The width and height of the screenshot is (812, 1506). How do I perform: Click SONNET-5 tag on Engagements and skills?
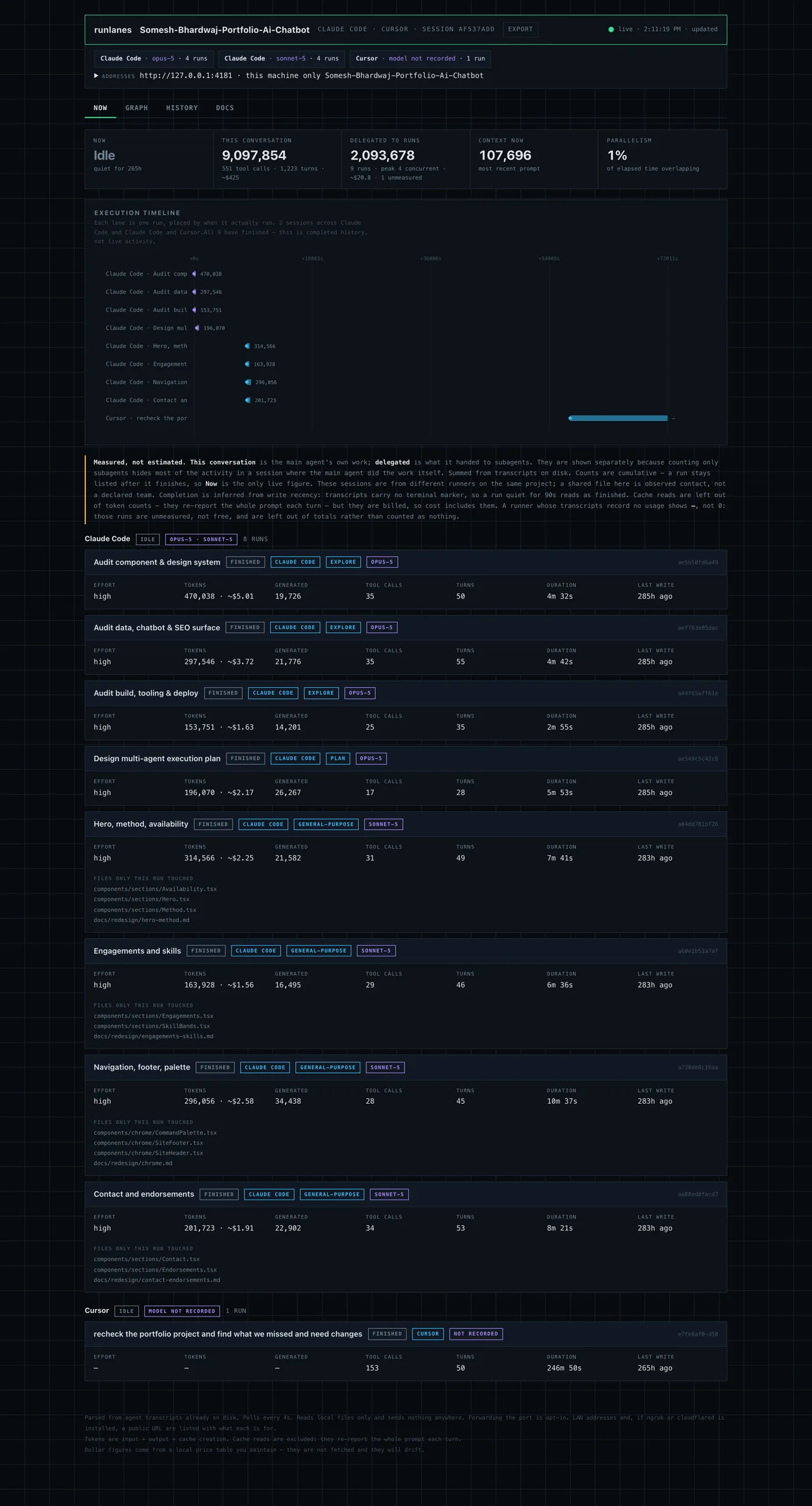pos(376,951)
